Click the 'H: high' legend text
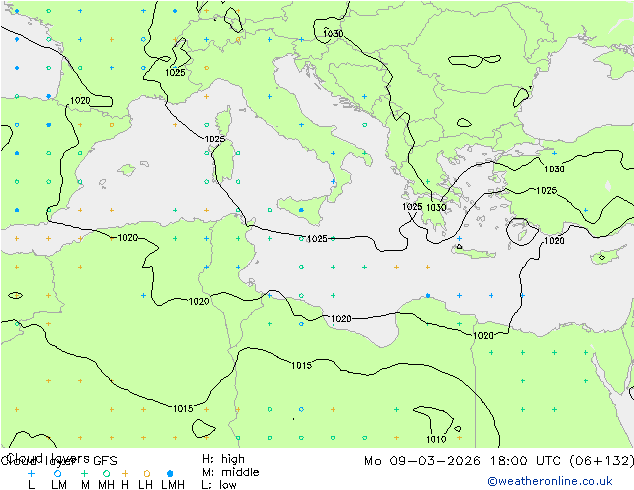 pos(223,459)
